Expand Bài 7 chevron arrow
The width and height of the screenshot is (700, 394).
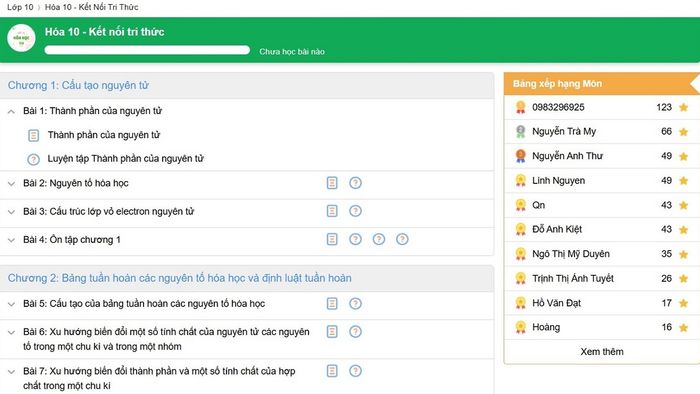pos(11,372)
